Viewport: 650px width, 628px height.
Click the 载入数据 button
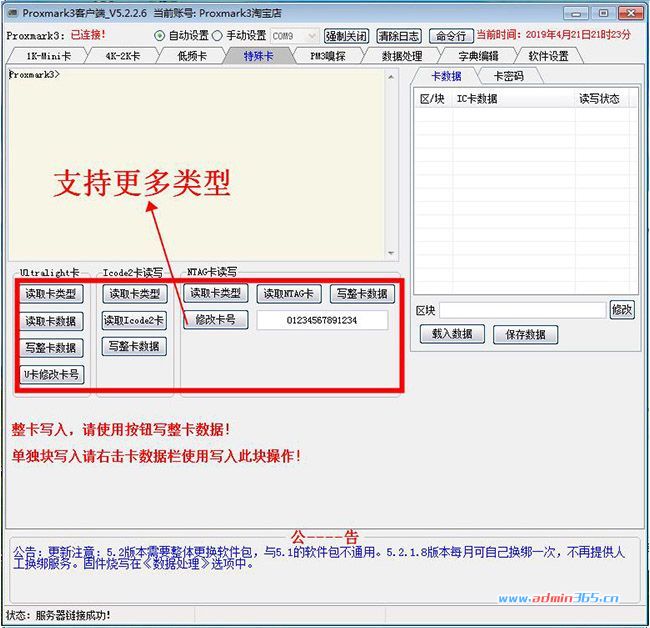pos(452,334)
